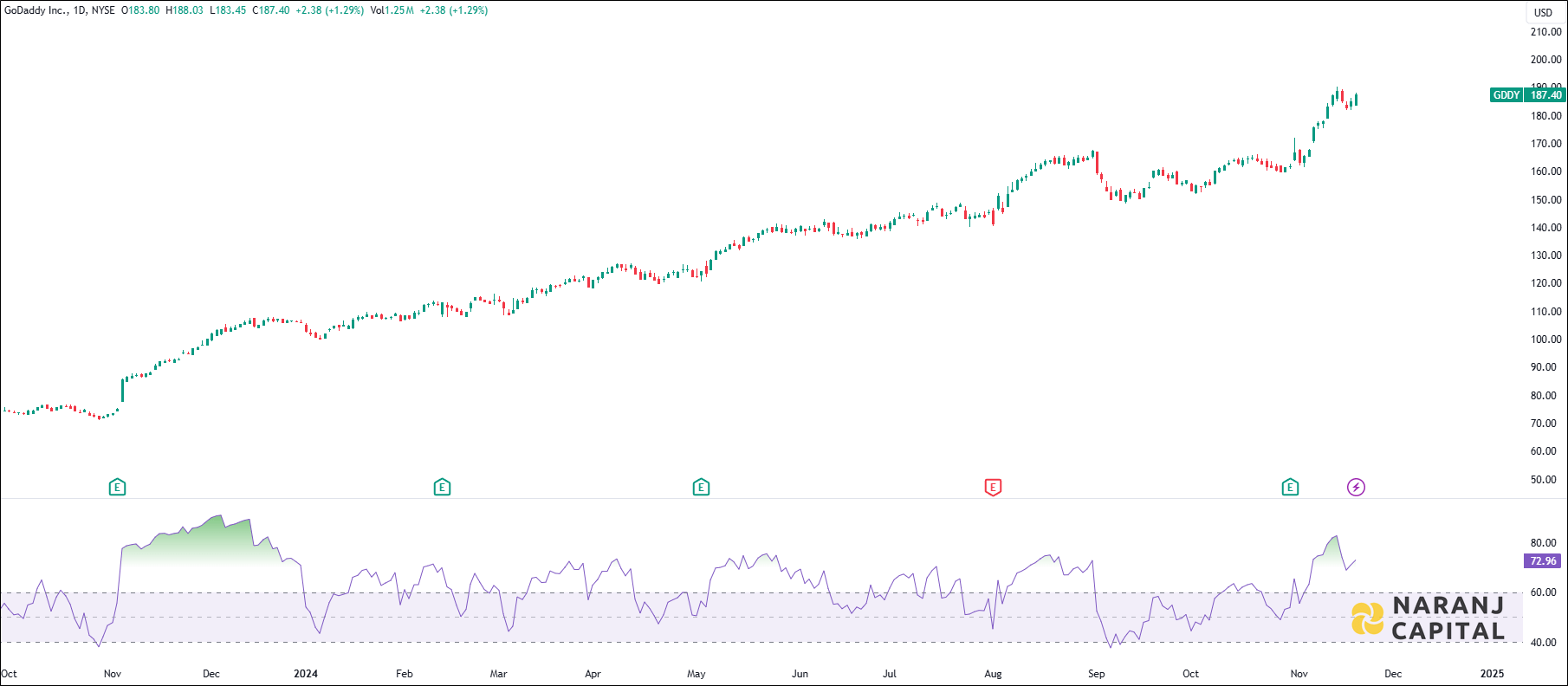Viewport: 1568px width, 686px height.
Task: Click the GDDY price tag label
Action: (x=1506, y=95)
